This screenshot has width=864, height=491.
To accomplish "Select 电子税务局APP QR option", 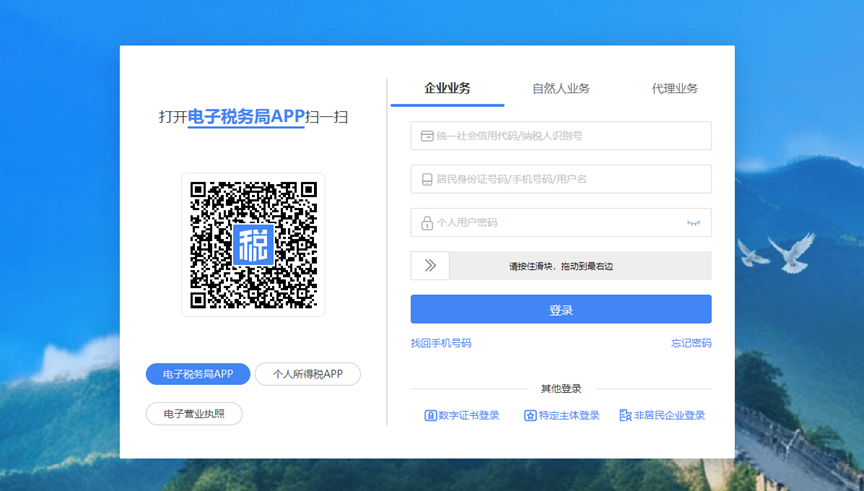I will 198,374.
